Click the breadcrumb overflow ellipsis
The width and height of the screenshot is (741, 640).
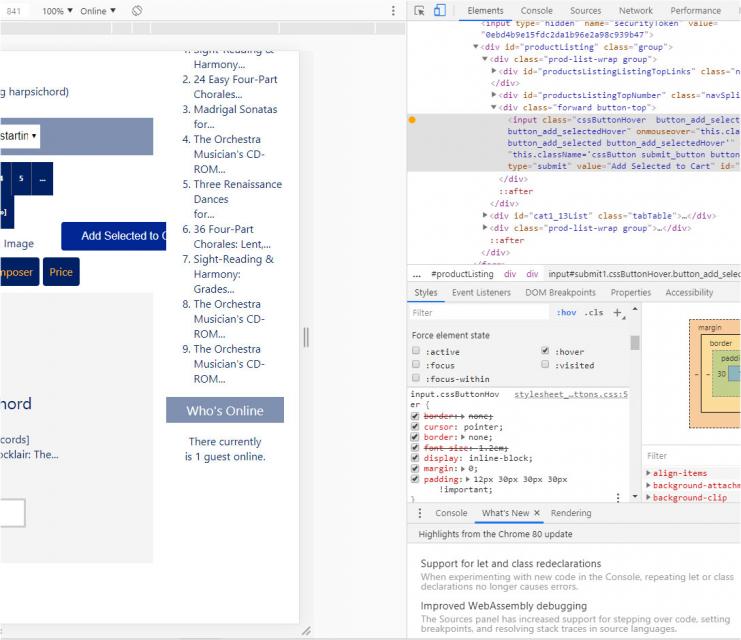tap(416, 274)
